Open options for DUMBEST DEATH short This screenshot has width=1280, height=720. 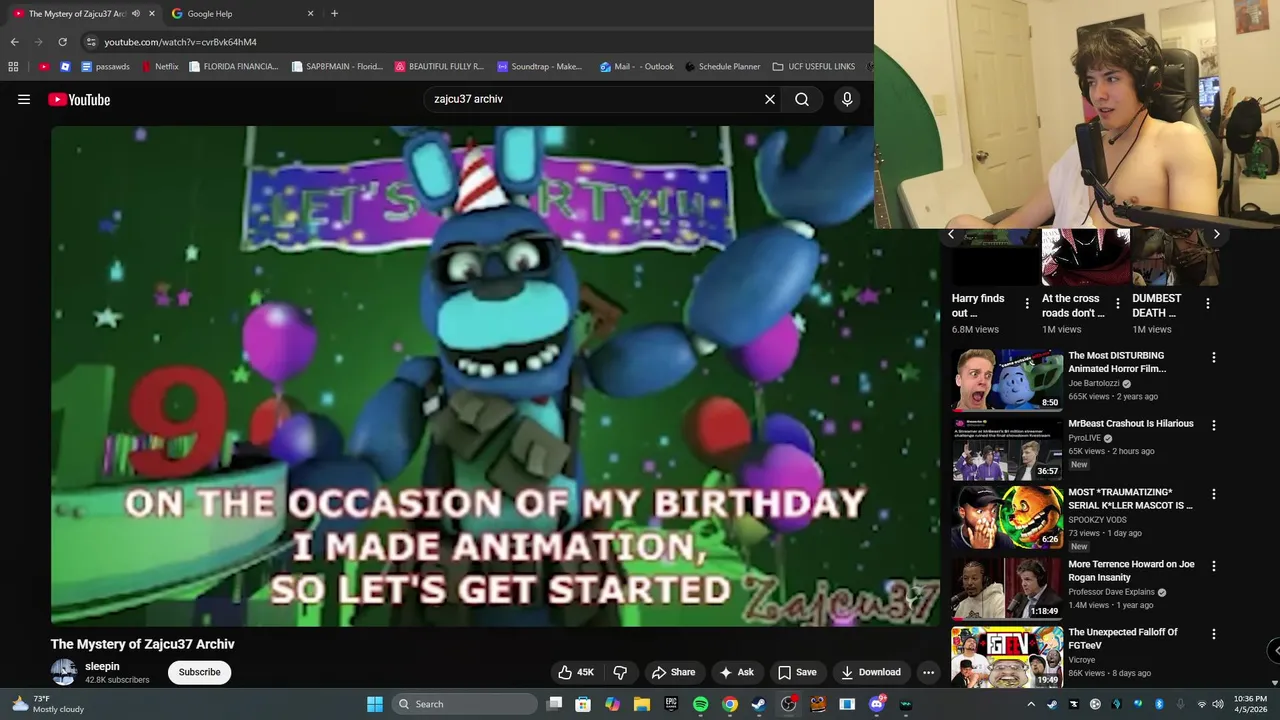coord(1207,303)
